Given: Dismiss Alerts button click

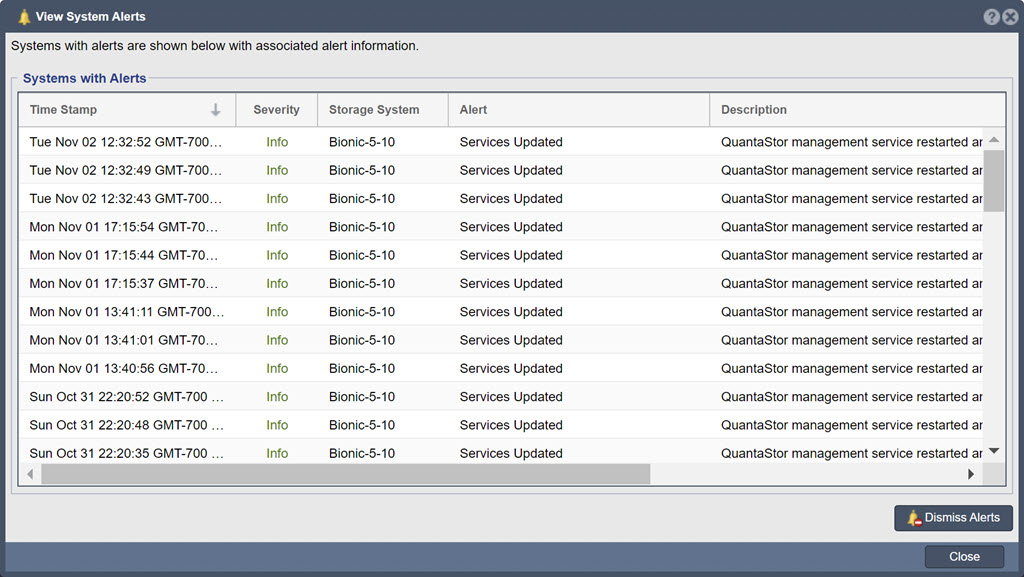Looking at the screenshot, I should (953, 518).
